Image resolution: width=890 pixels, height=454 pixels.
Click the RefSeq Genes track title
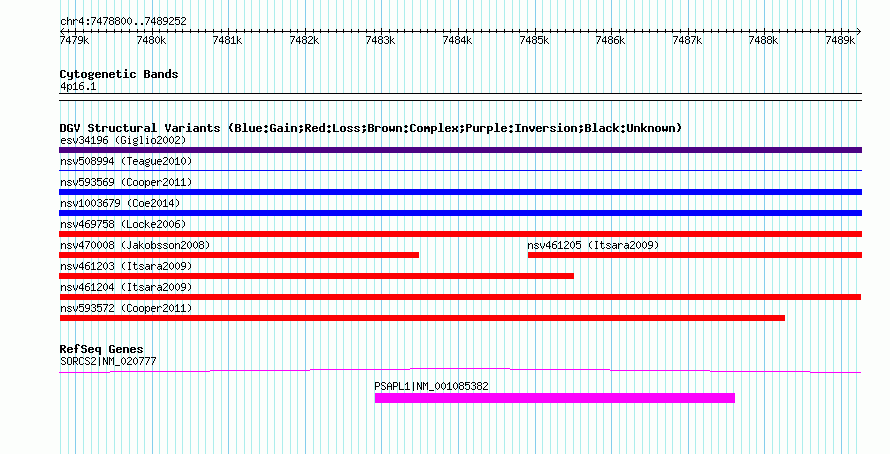pos(101,349)
